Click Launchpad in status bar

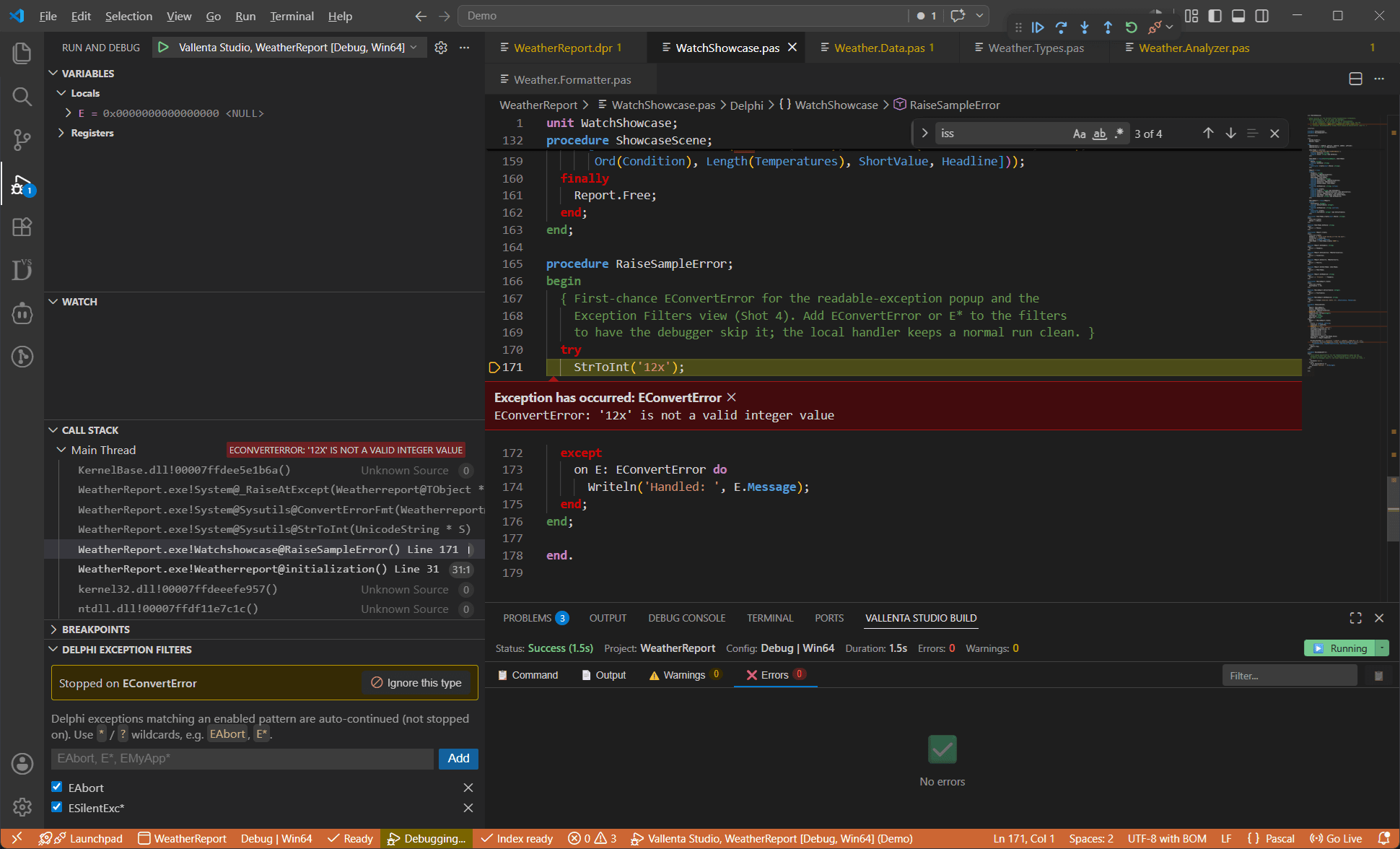(88, 839)
